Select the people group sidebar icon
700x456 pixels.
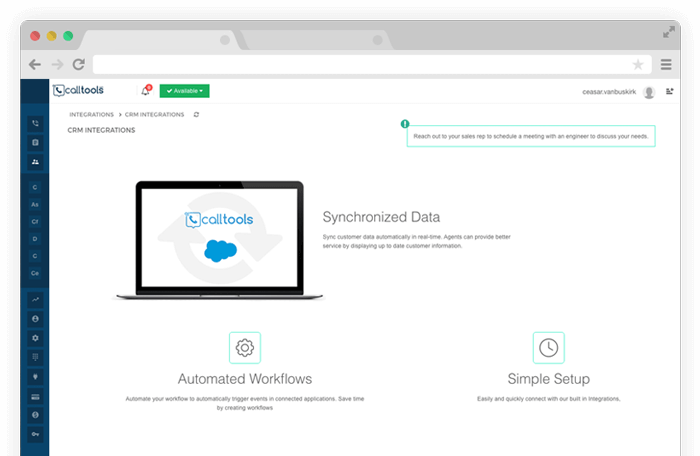click(35, 162)
